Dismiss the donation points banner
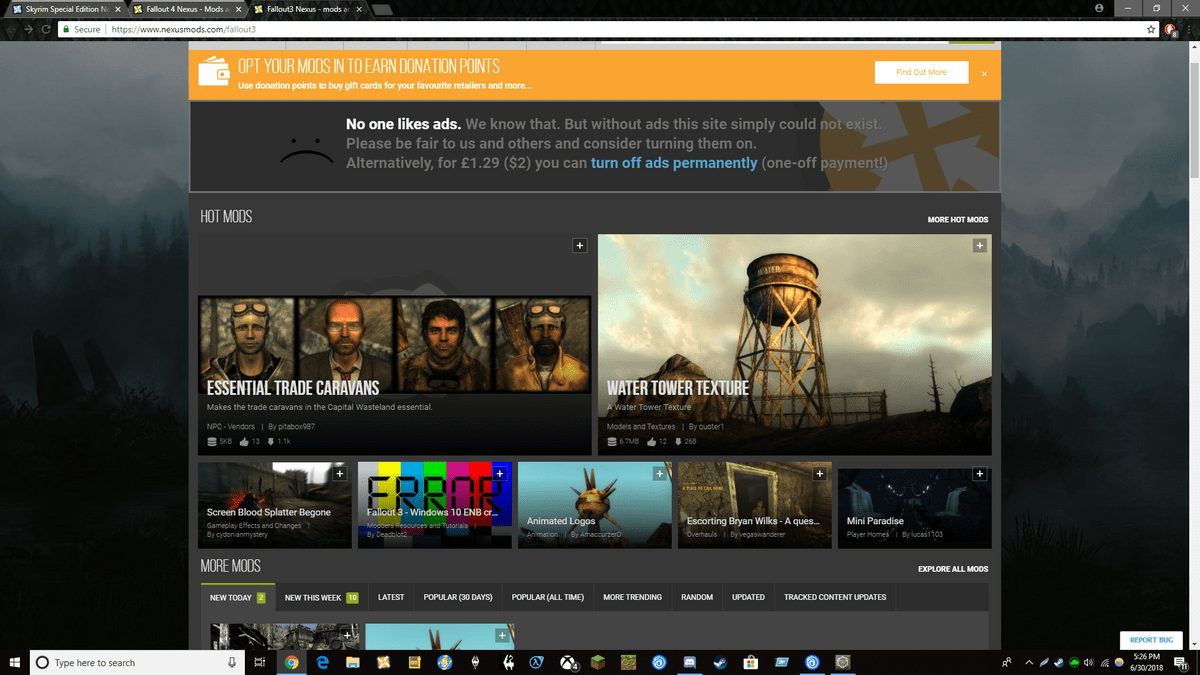This screenshot has height=675, width=1200. (984, 73)
